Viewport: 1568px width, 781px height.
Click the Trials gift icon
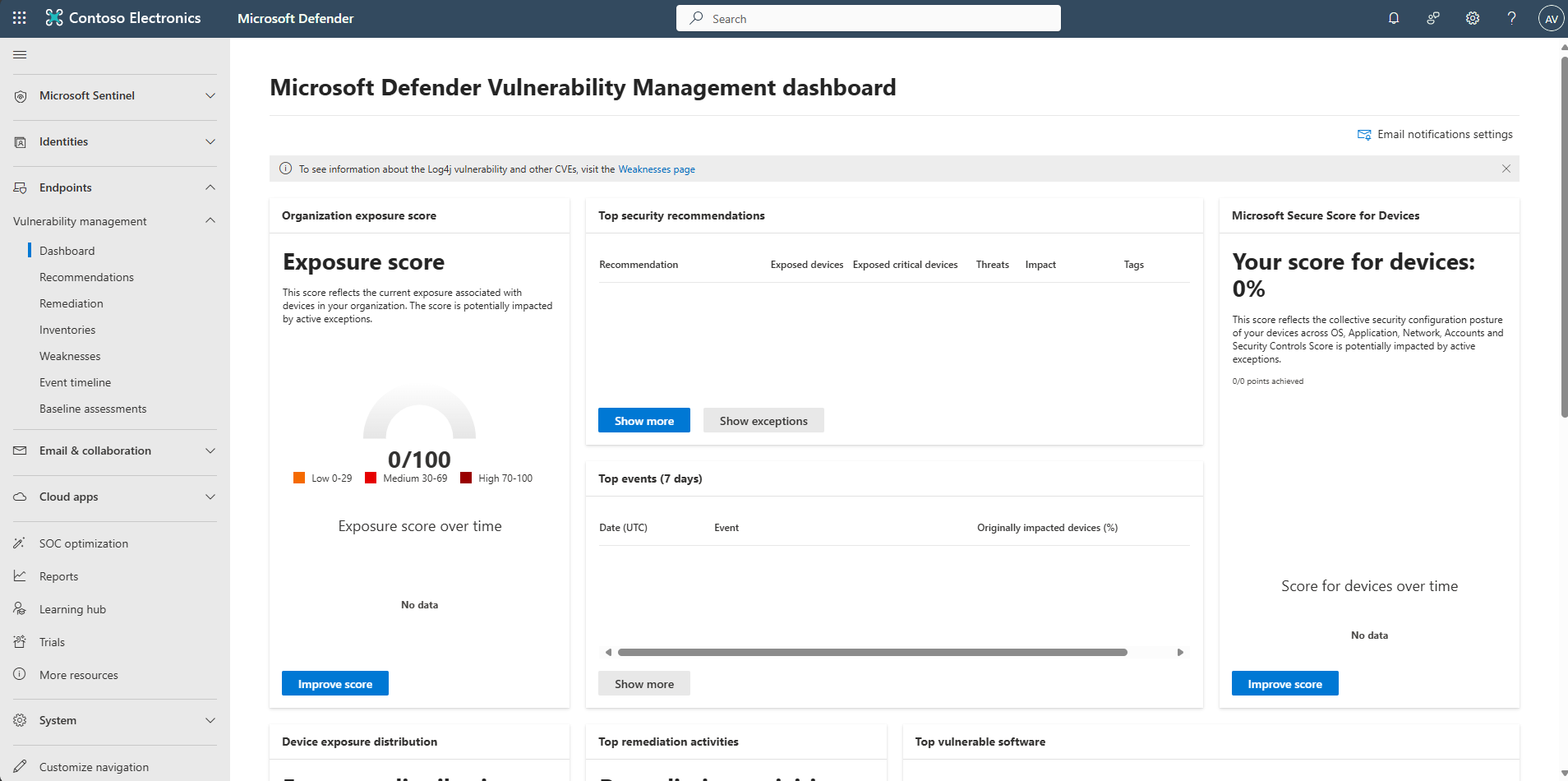click(20, 641)
